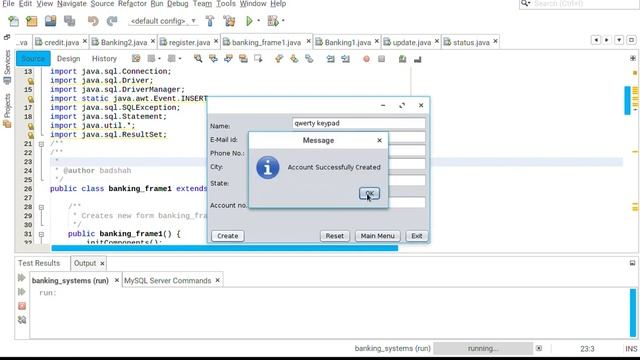The image size is (640, 360).
Task: Click the Create button in the form window
Action: tap(227, 236)
